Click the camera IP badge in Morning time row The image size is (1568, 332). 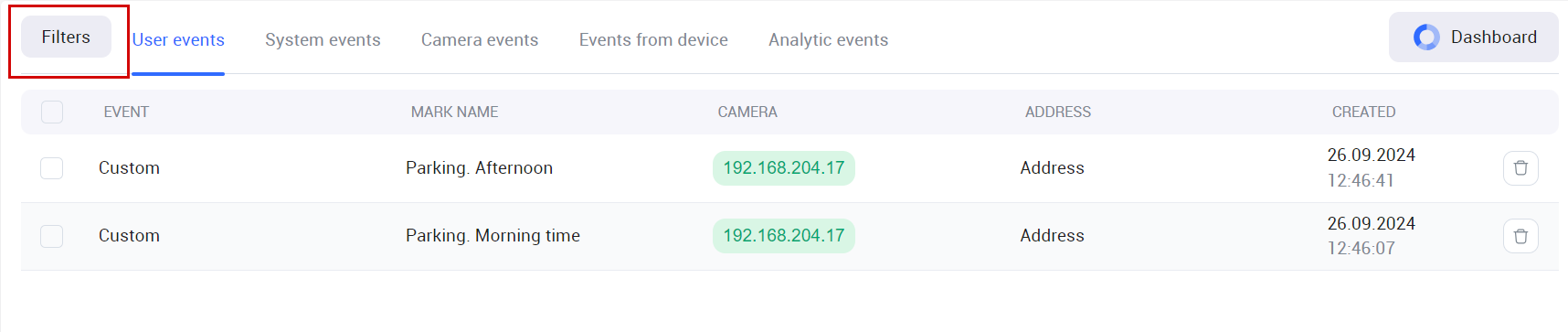coord(784,236)
